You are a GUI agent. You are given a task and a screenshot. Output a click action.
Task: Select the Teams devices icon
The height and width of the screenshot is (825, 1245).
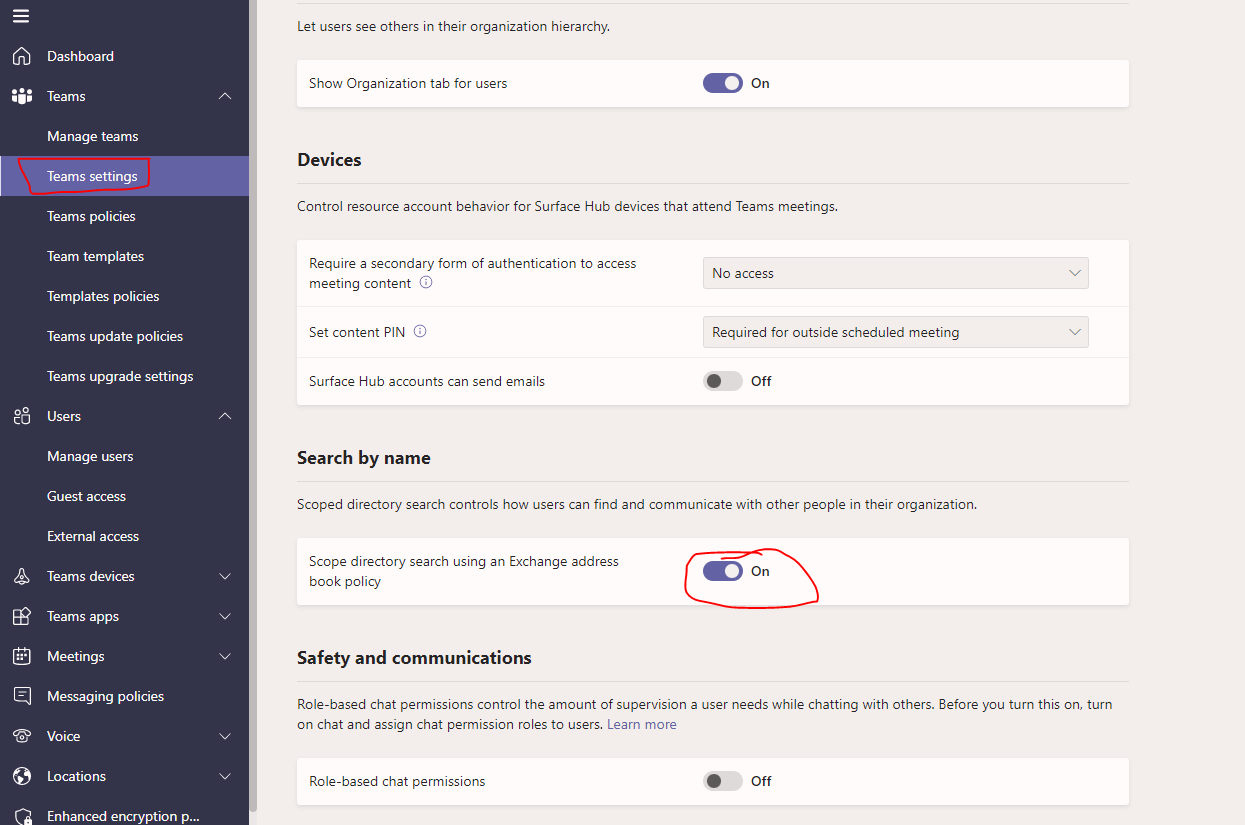tap(22, 575)
